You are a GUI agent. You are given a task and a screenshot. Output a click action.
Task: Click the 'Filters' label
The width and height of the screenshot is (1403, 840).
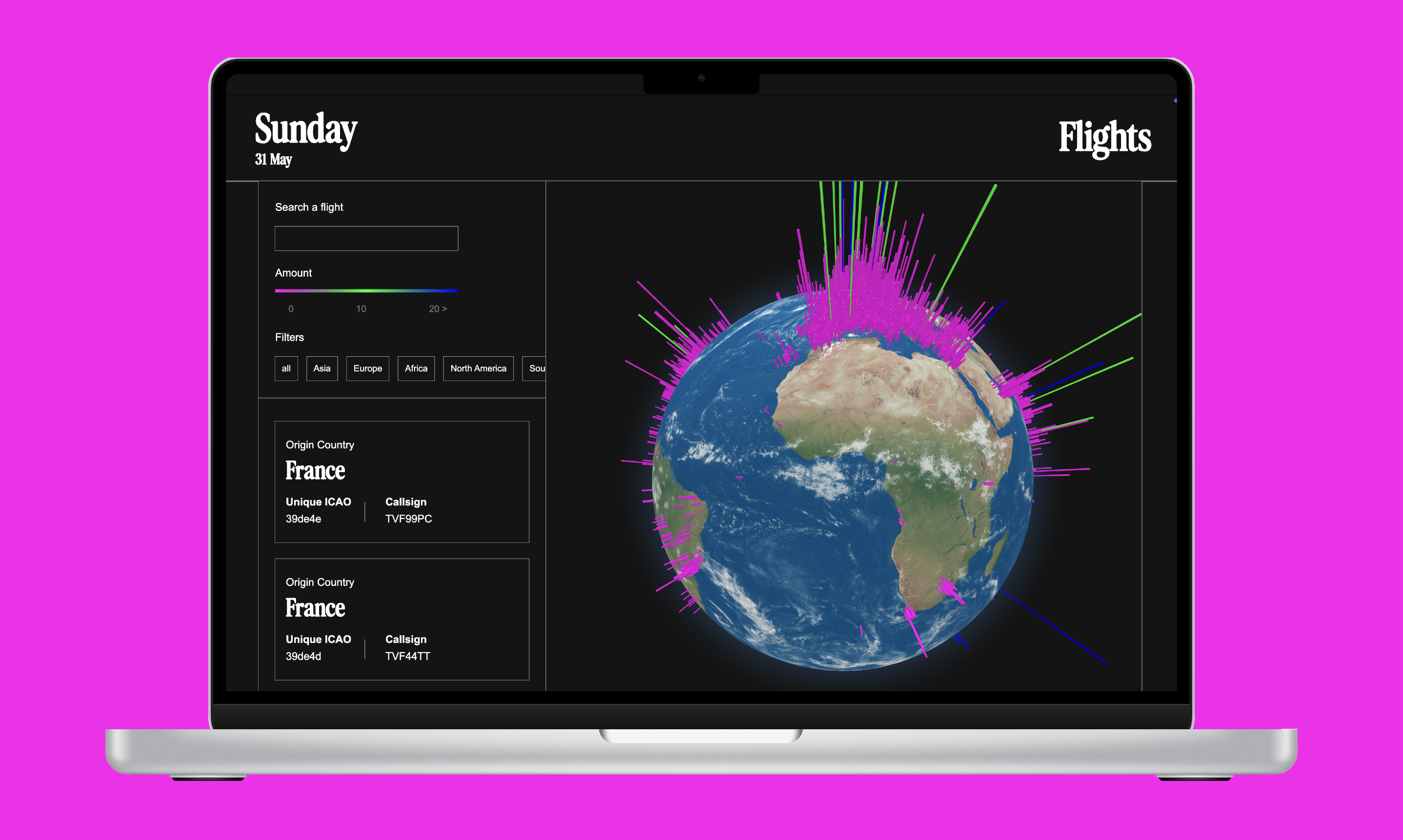point(289,338)
